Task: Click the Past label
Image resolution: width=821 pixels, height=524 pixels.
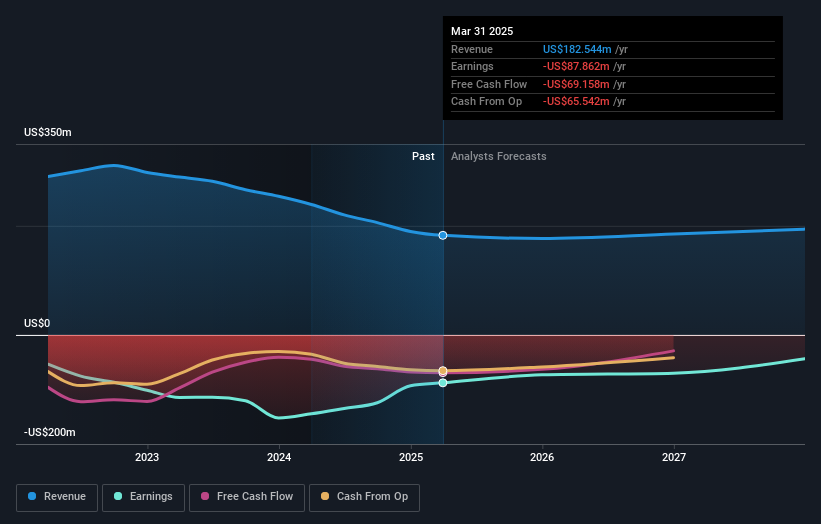Action: [x=423, y=157]
